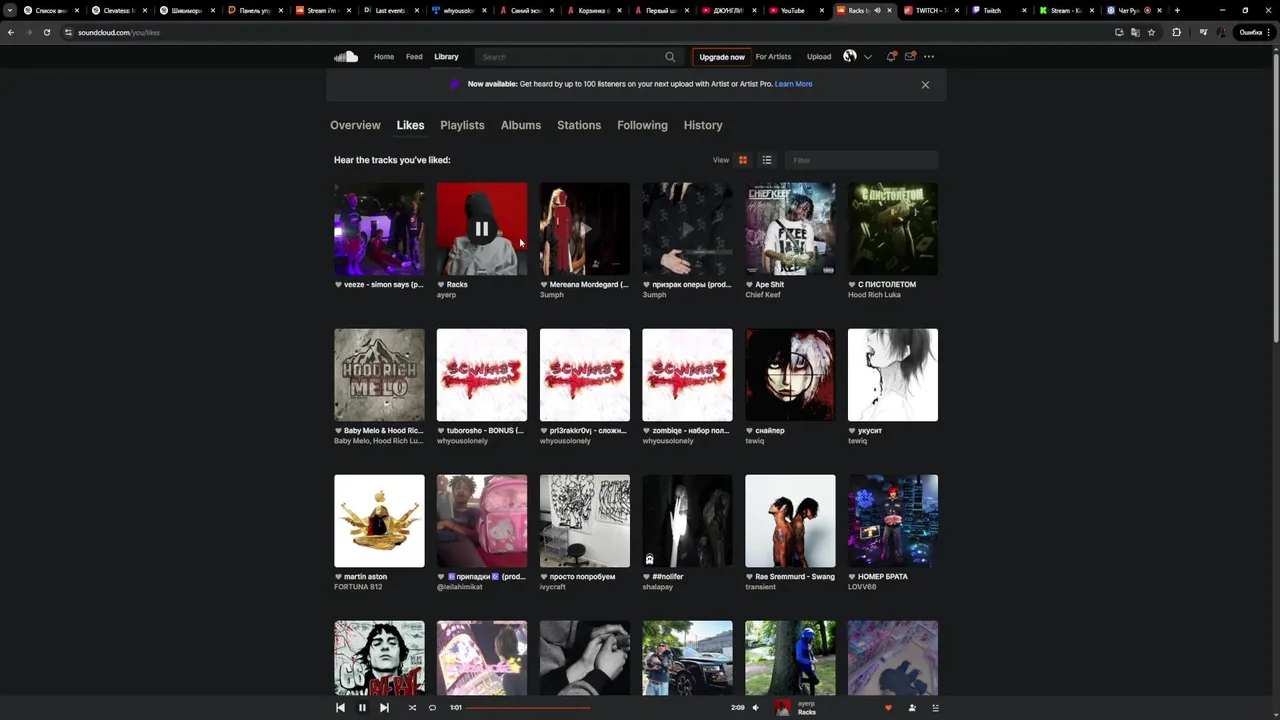The width and height of the screenshot is (1280, 720).
Task: Follow the Learn More banner link
Action: tap(793, 84)
